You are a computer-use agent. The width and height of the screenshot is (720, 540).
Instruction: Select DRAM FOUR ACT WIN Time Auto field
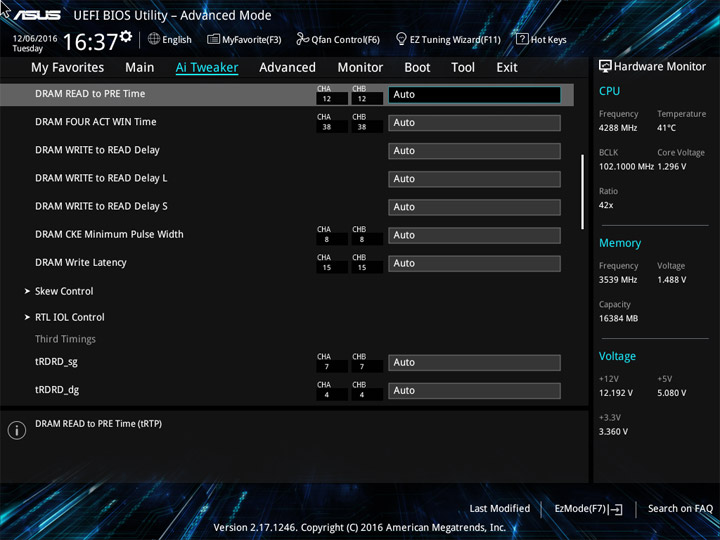coord(474,123)
